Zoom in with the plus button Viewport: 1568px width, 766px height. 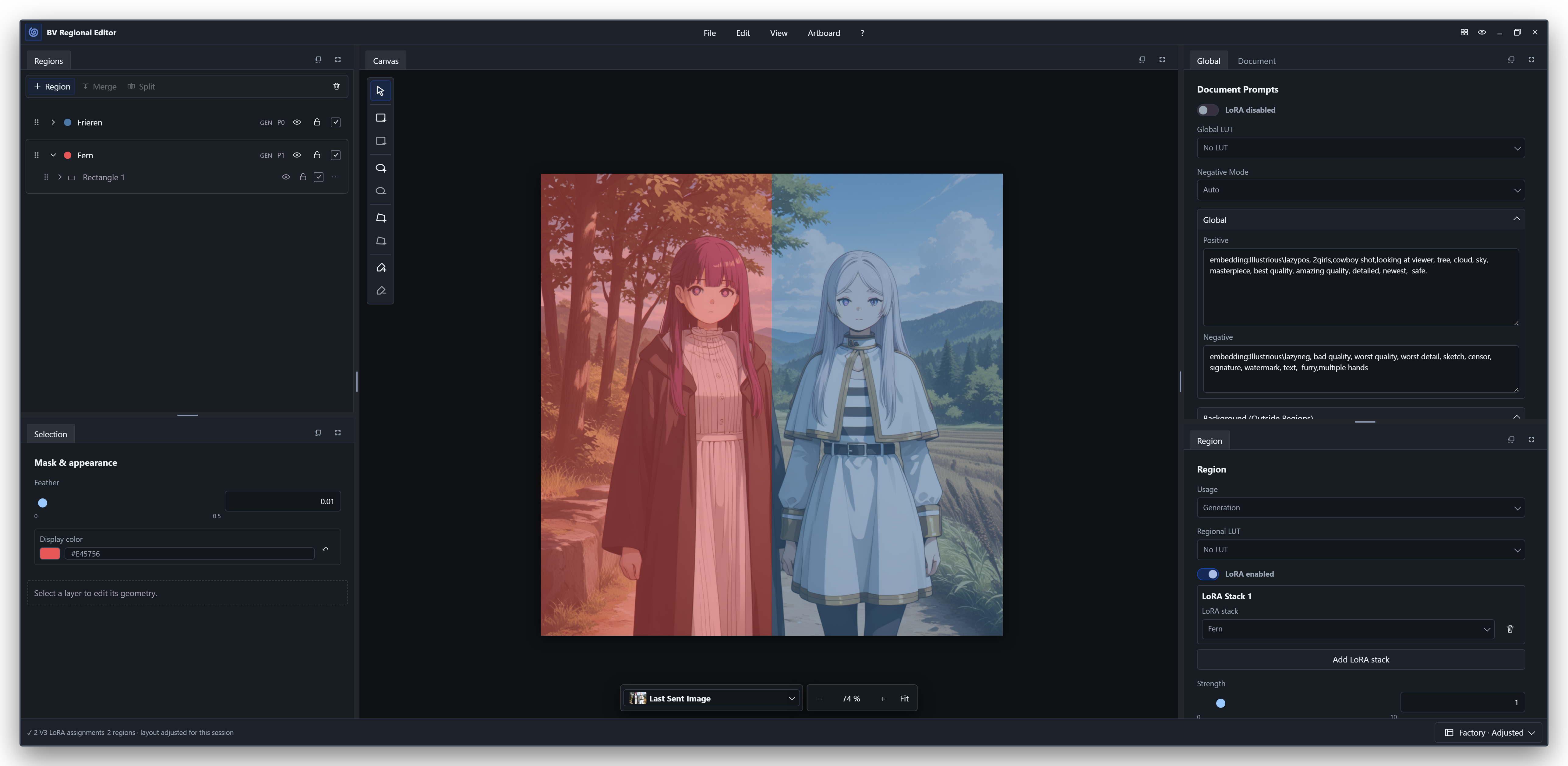tap(883, 698)
